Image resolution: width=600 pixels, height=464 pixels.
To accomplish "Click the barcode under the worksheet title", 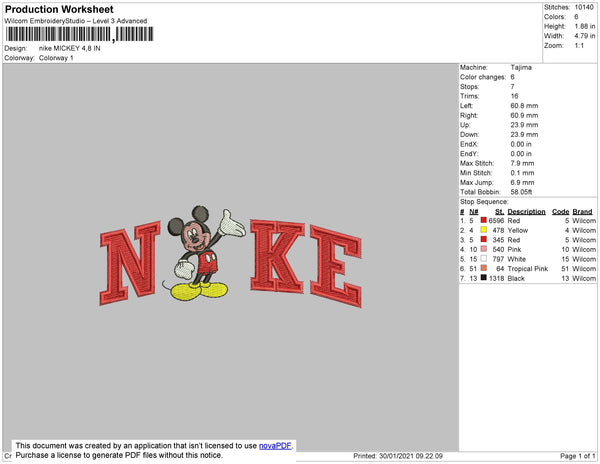I will coord(79,34).
